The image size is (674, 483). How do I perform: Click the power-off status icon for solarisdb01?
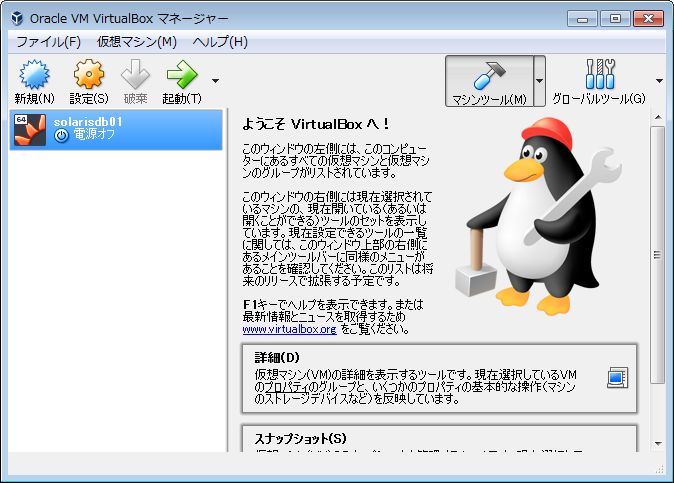(61, 136)
